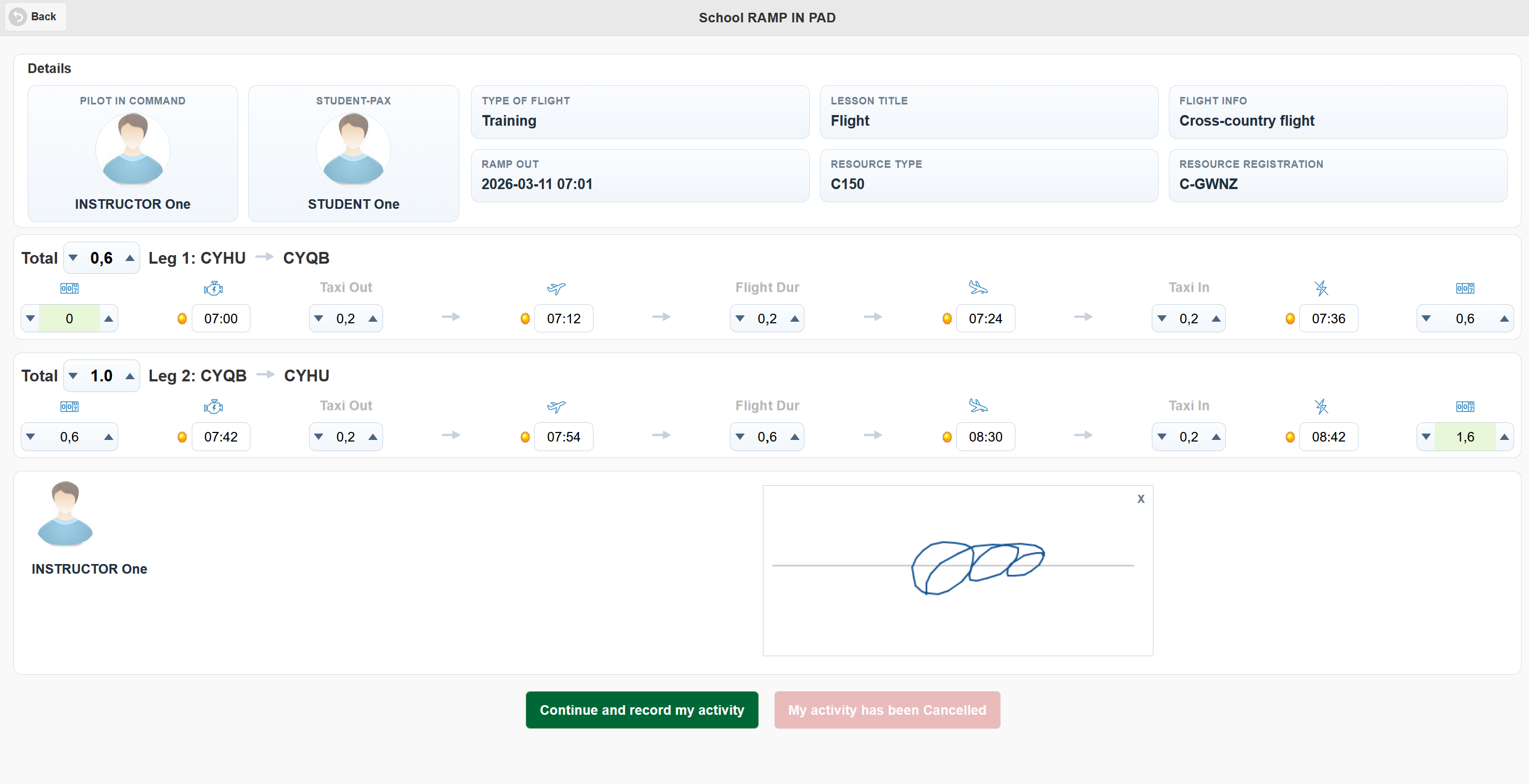This screenshot has width=1529, height=784.
Task: Decrease the Leg 1 Taxi Out value
Action: pos(319,318)
